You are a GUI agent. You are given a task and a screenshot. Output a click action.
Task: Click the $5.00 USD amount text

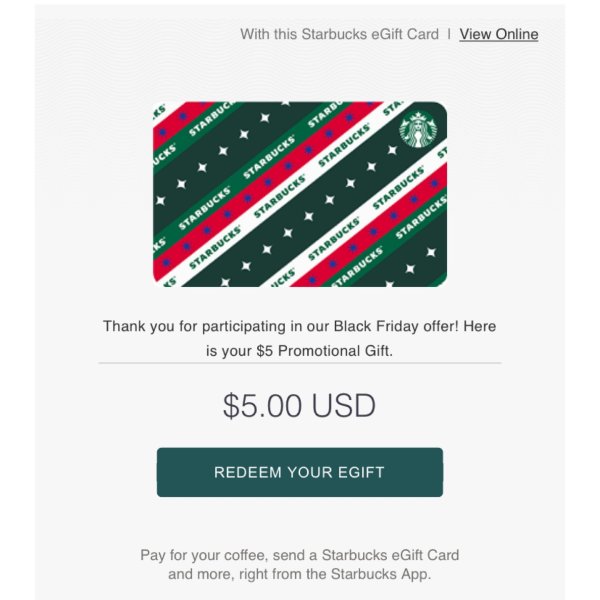[299, 406]
